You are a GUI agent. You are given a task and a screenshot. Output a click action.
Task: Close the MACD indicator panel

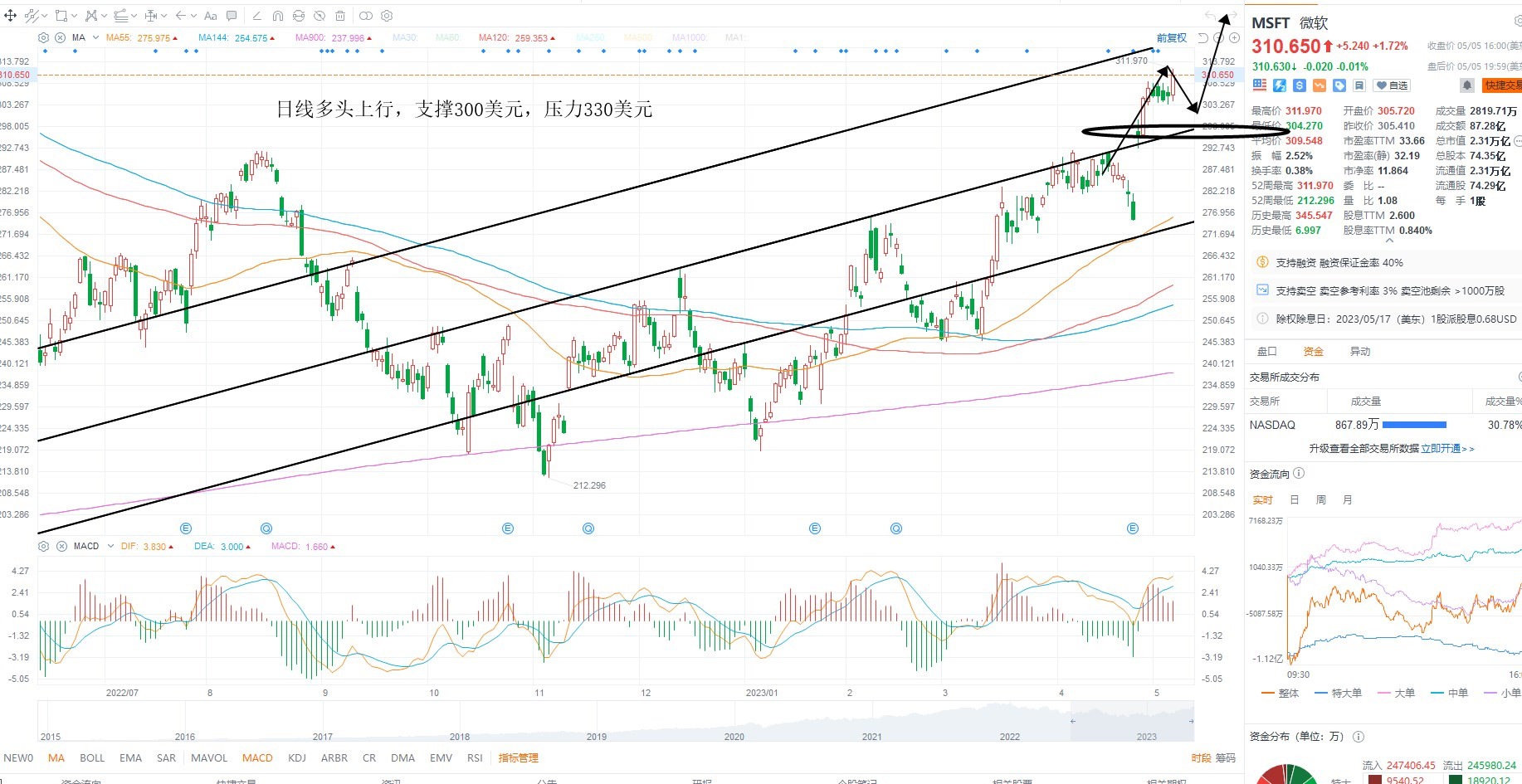60,546
